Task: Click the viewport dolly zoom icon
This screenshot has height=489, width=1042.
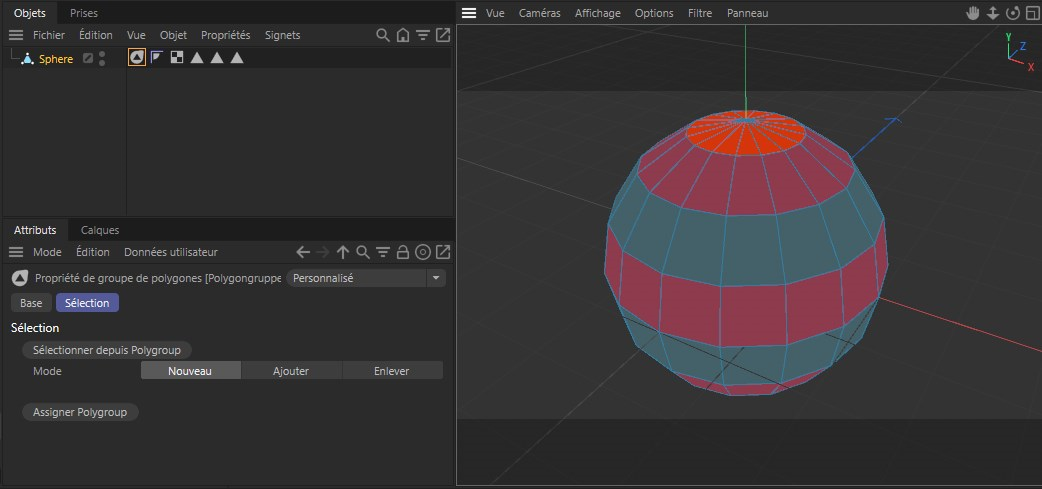Action: [x=993, y=13]
